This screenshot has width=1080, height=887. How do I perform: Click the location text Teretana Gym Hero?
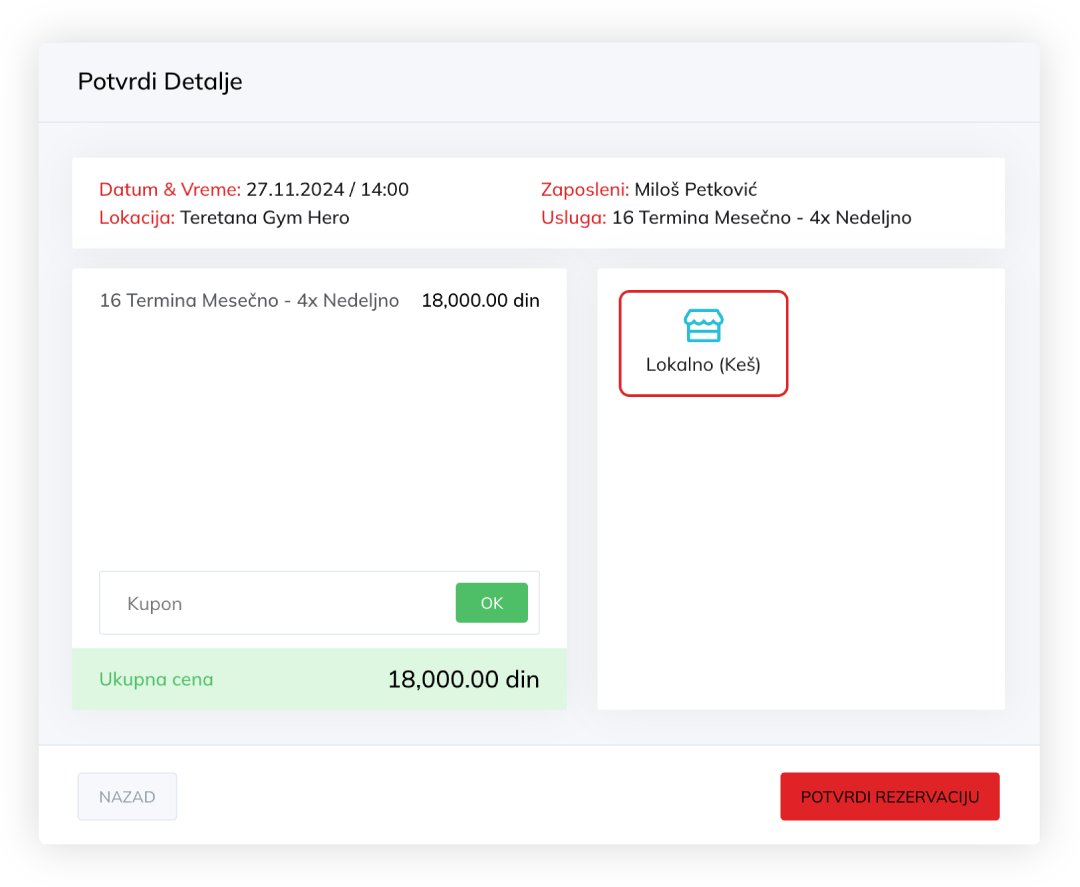point(265,218)
